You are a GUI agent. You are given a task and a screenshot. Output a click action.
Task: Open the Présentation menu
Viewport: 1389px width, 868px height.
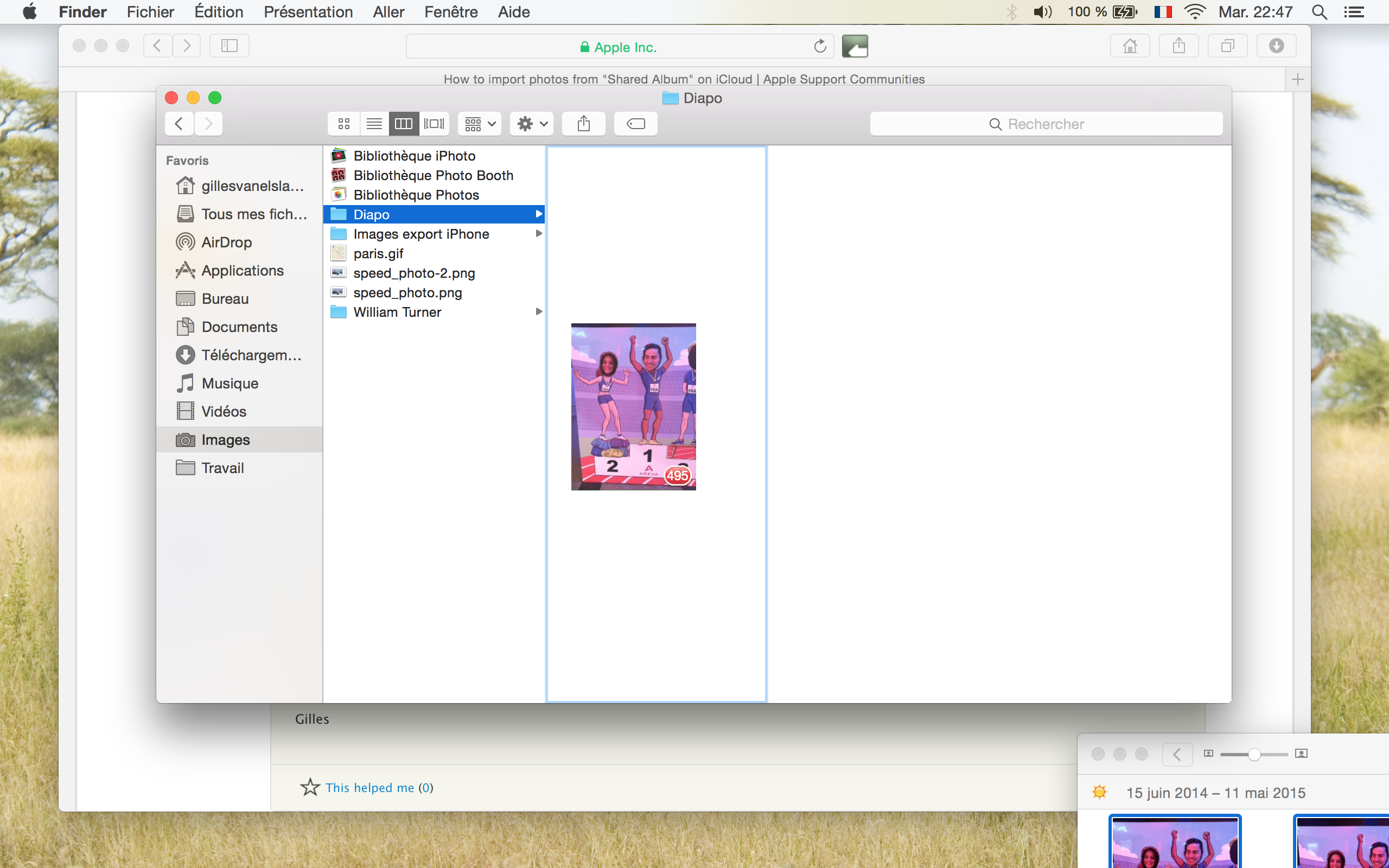pos(308,12)
